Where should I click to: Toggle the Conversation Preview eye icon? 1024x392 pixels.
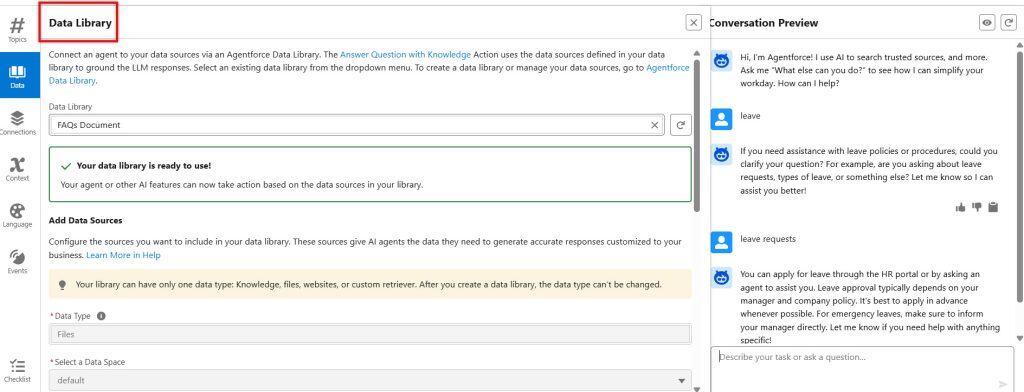tap(987, 22)
